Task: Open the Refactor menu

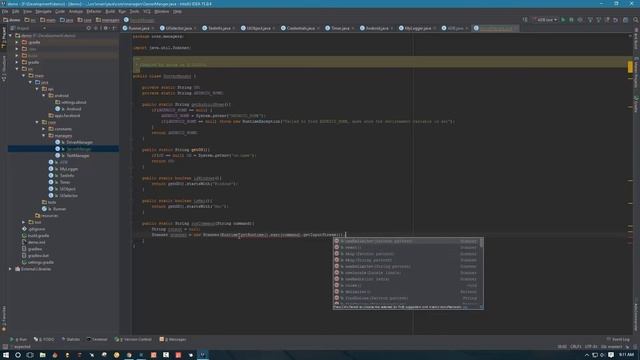Action: pos(93,11)
